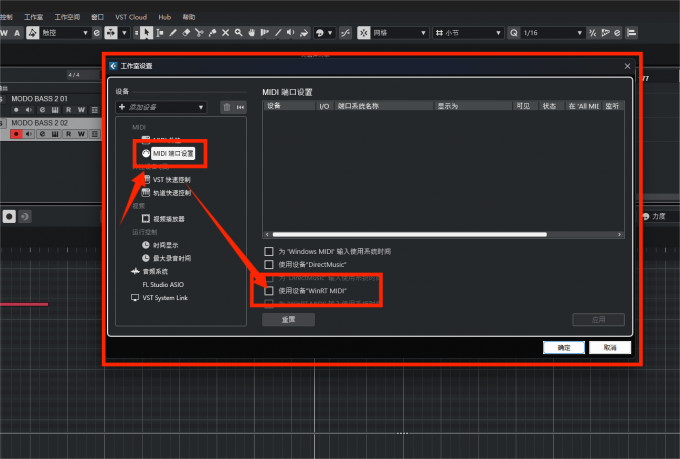Screen dimensions: 680x459
Task: Select the Time Warp tool
Action: pos(265,33)
